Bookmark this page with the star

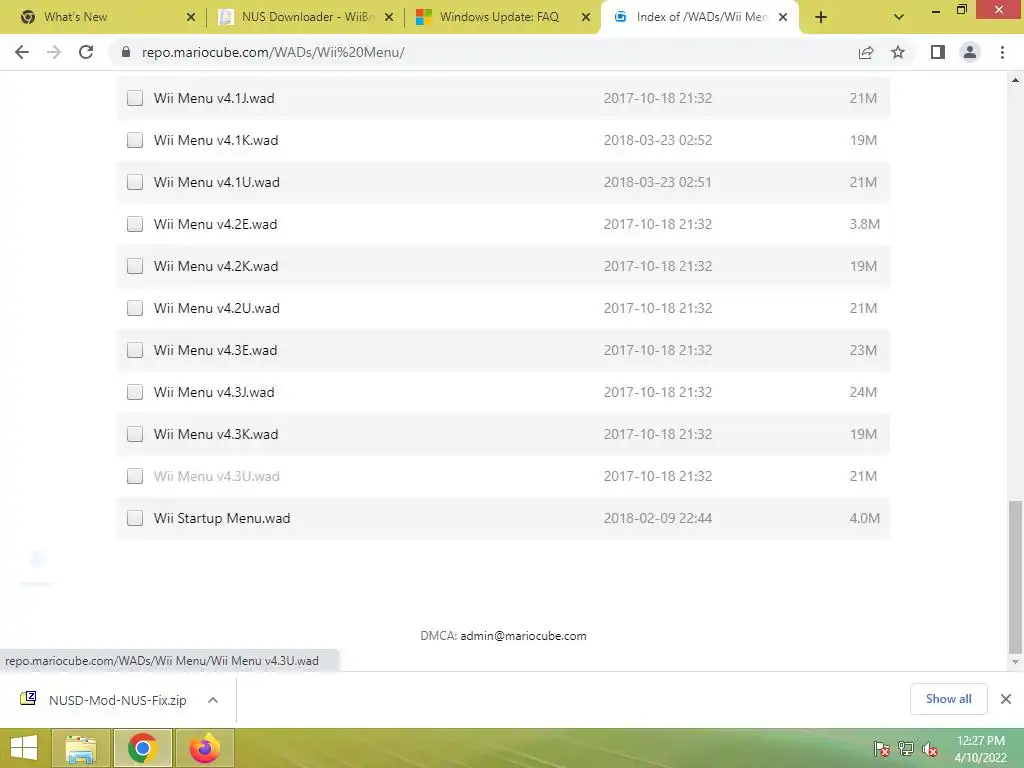pyautogui.click(x=898, y=52)
